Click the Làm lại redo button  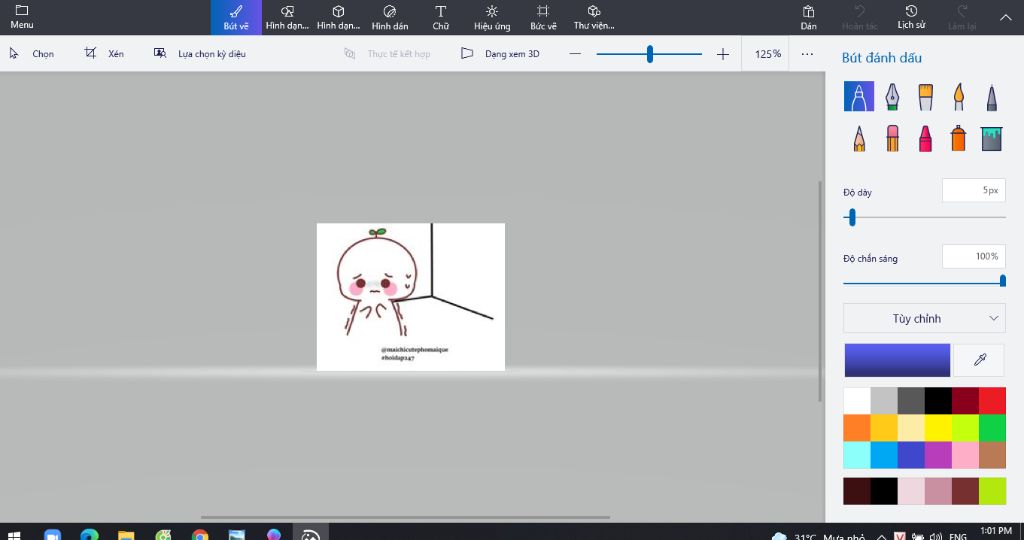[x=962, y=18]
